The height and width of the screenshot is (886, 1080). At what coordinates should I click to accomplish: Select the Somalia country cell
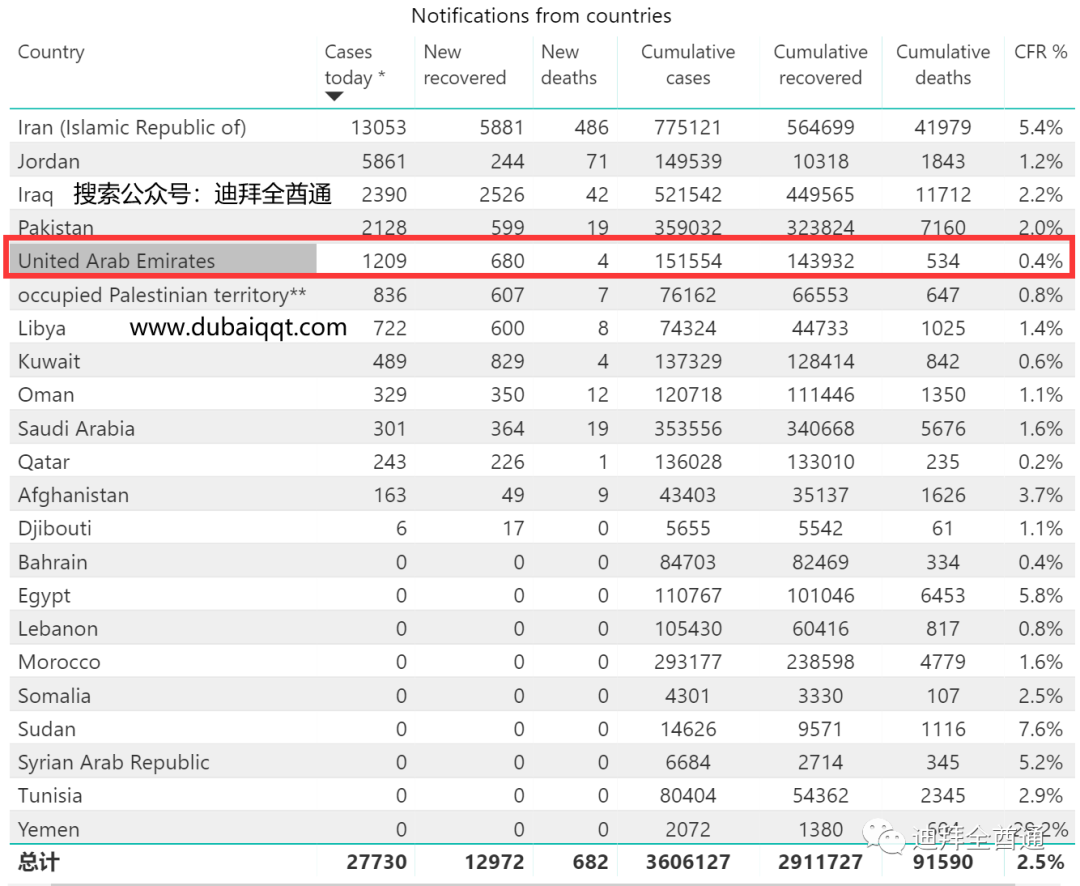pyautogui.click(x=54, y=696)
